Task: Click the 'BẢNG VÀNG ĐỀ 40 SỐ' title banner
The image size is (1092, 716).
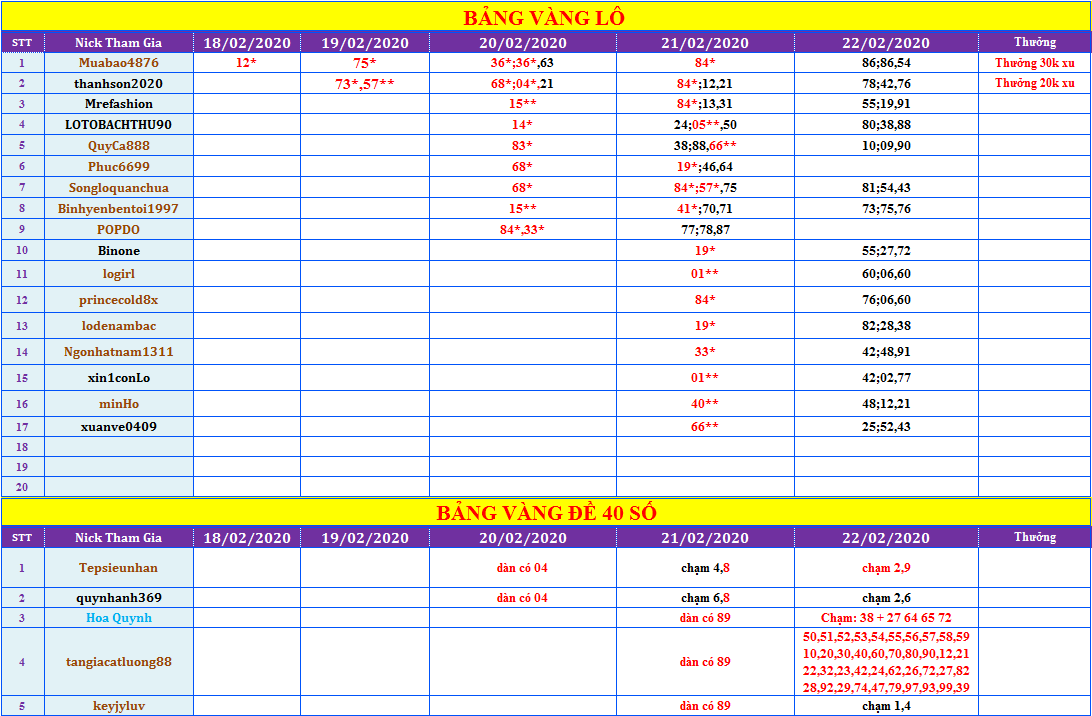Action: (x=546, y=513)
